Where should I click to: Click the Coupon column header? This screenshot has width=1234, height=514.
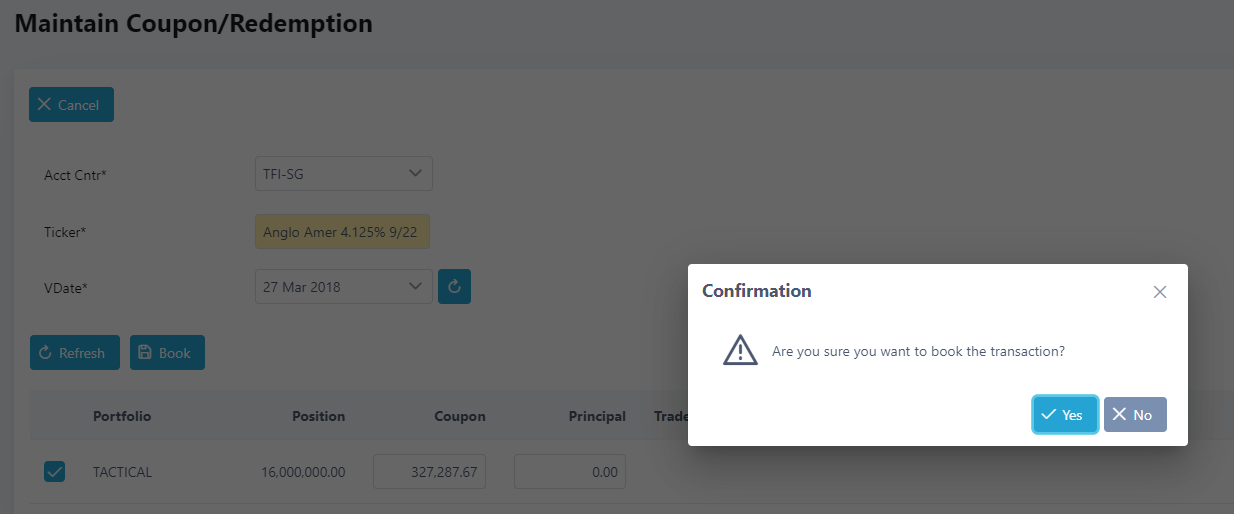tap(459, 416)
